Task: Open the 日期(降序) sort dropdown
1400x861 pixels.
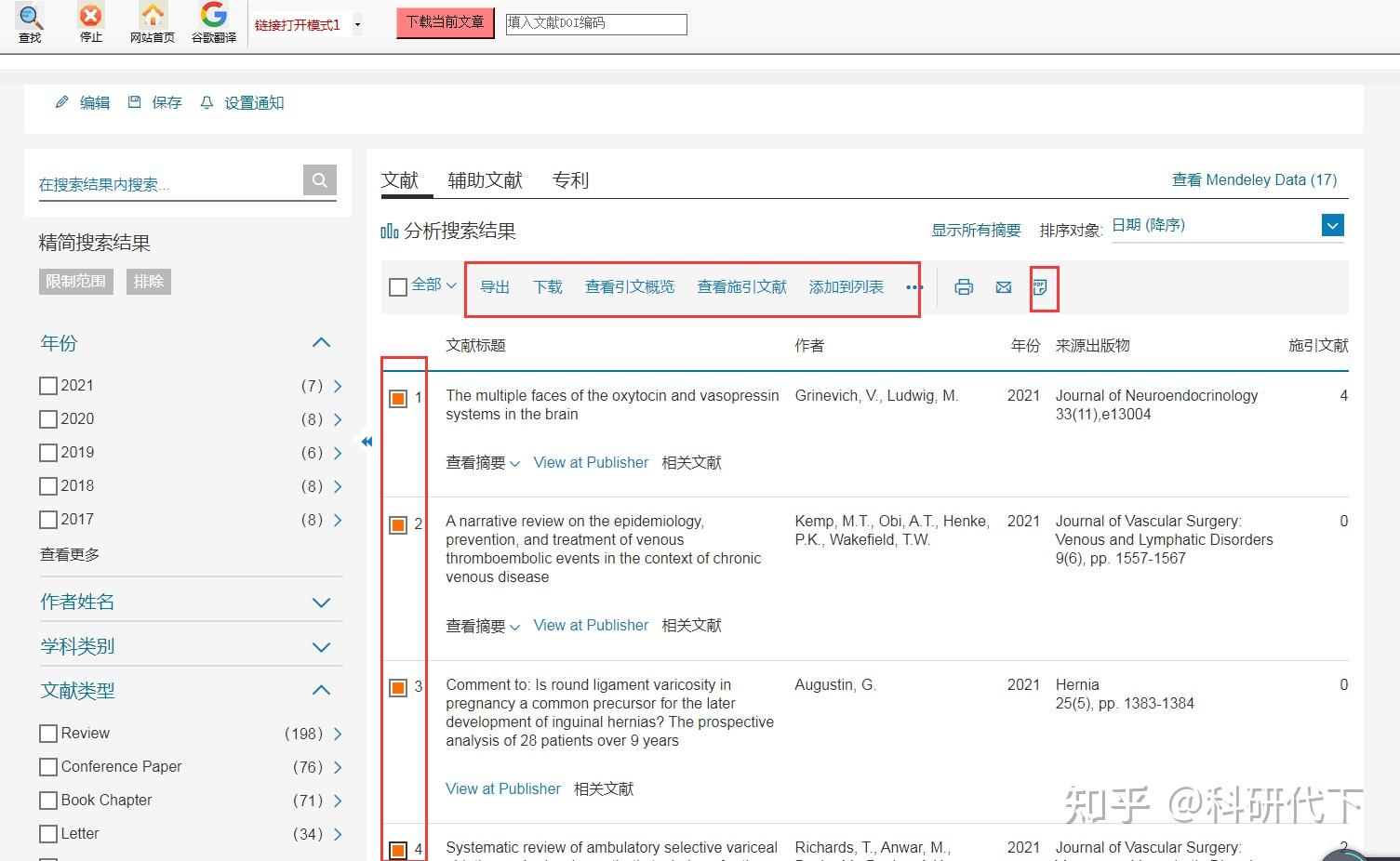Action: click(x=1332, y=225)
